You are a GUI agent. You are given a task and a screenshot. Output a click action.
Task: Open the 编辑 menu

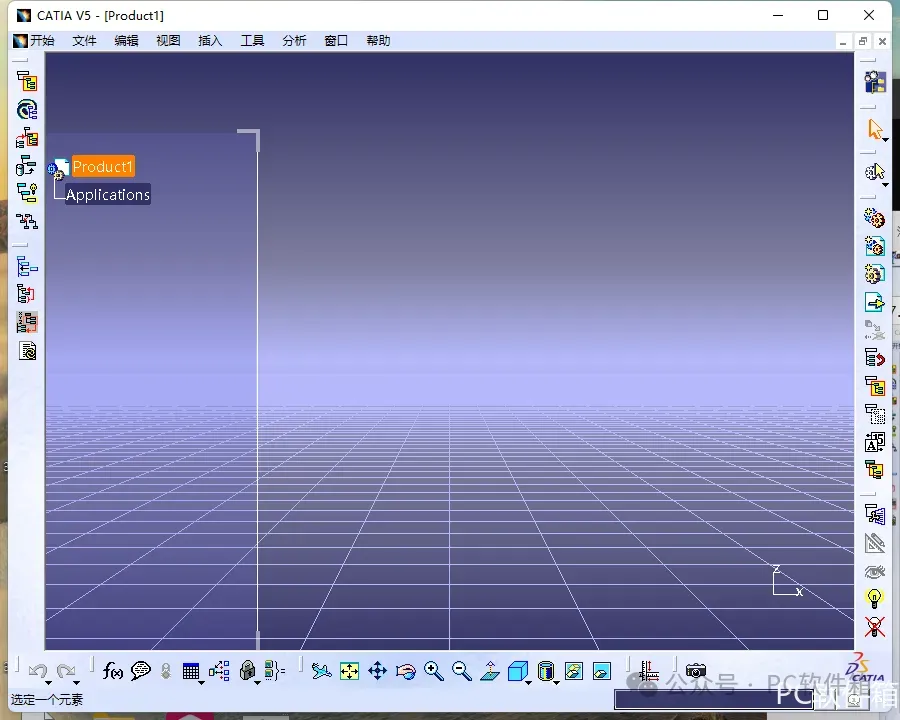pyautogui.click(x=126, y=41)
